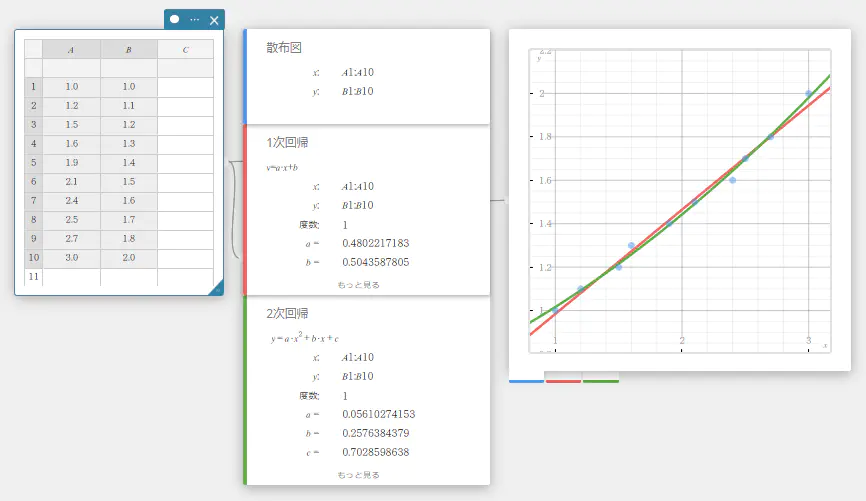Click the resize corner of the spreadsheet
Screen dimensions: 866x501
point(216,289)
